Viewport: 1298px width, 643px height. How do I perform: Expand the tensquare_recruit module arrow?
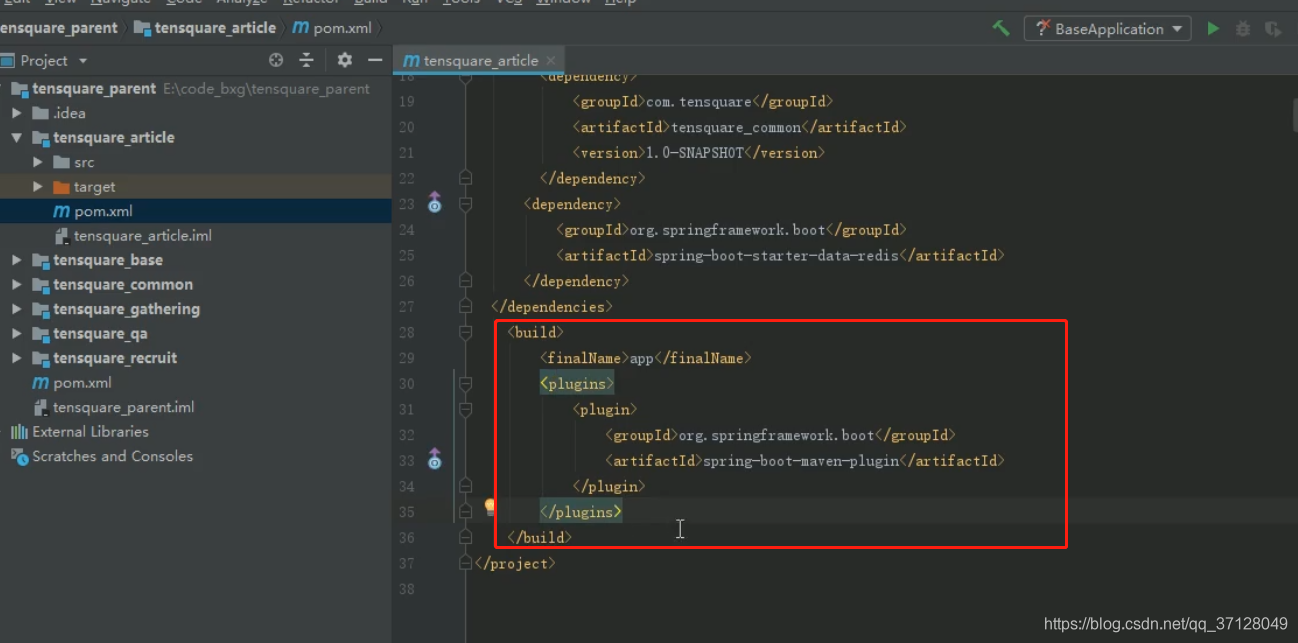pyautogui.click(x=17, y=358)
